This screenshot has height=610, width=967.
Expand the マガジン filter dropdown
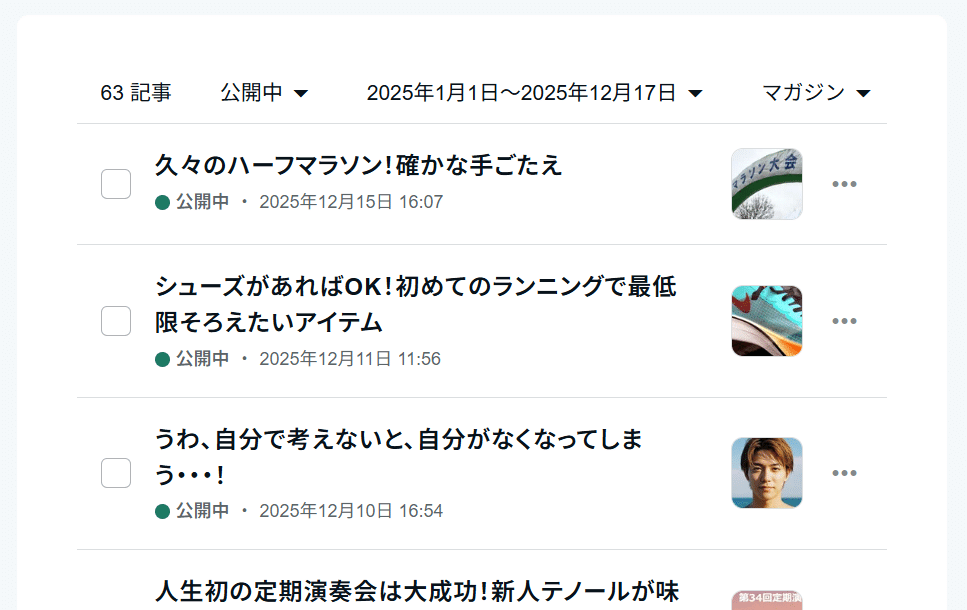[817, 93]
